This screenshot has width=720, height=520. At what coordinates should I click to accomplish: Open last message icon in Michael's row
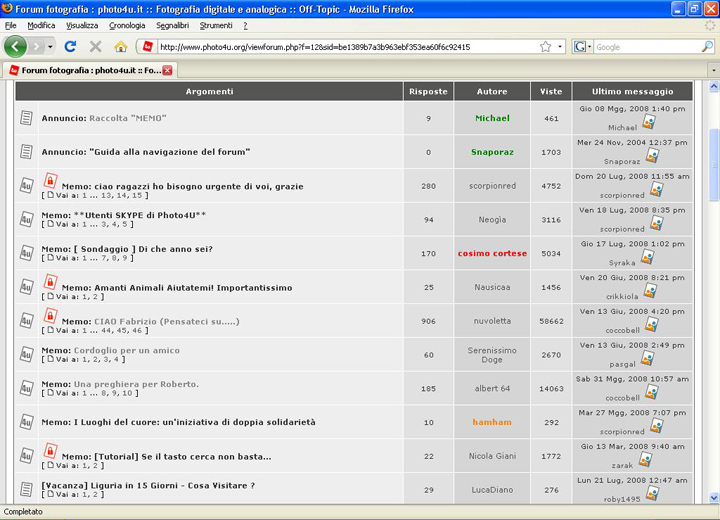pos(648,122)
